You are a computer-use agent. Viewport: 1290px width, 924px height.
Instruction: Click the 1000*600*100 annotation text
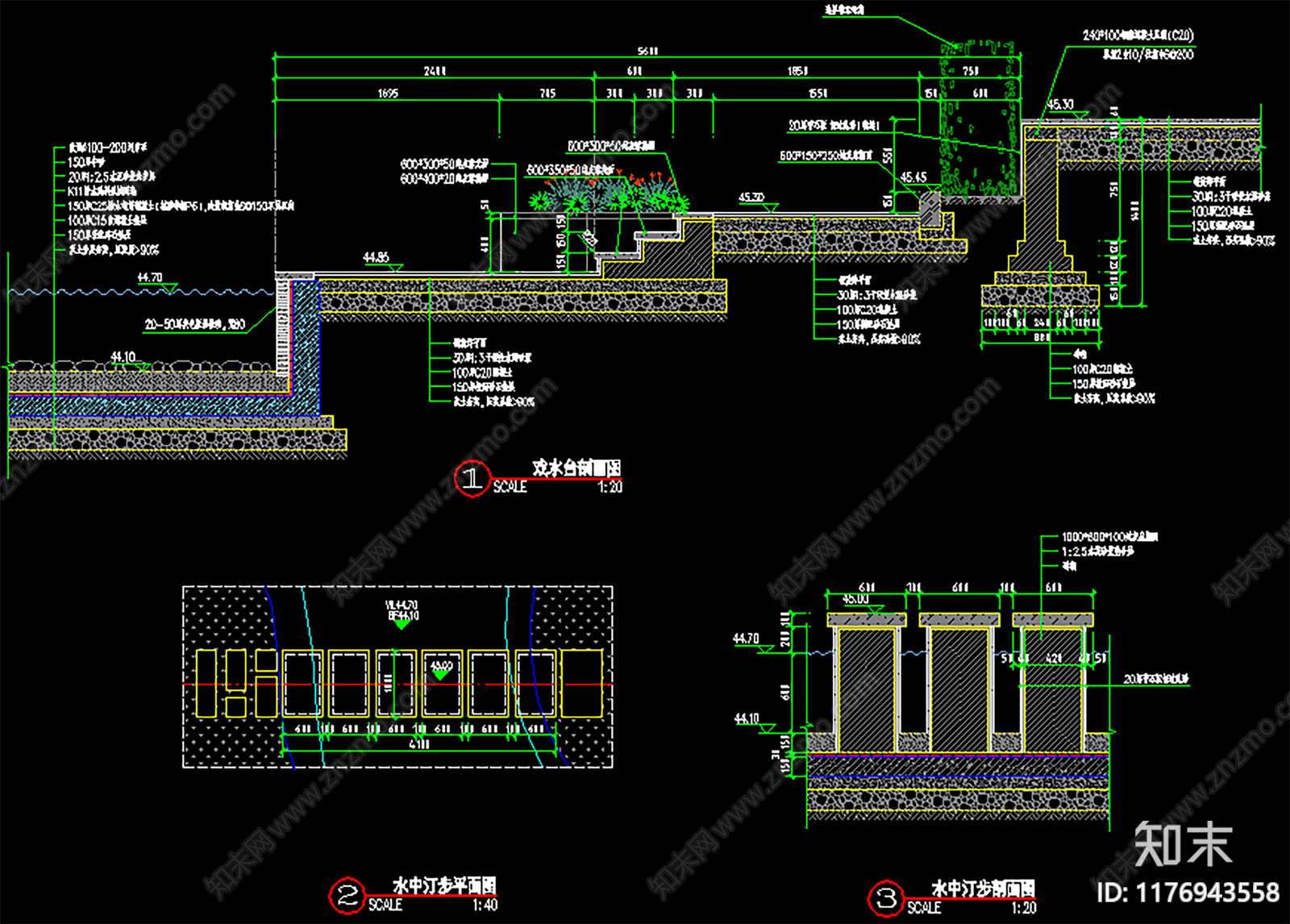pos(1109,537)
